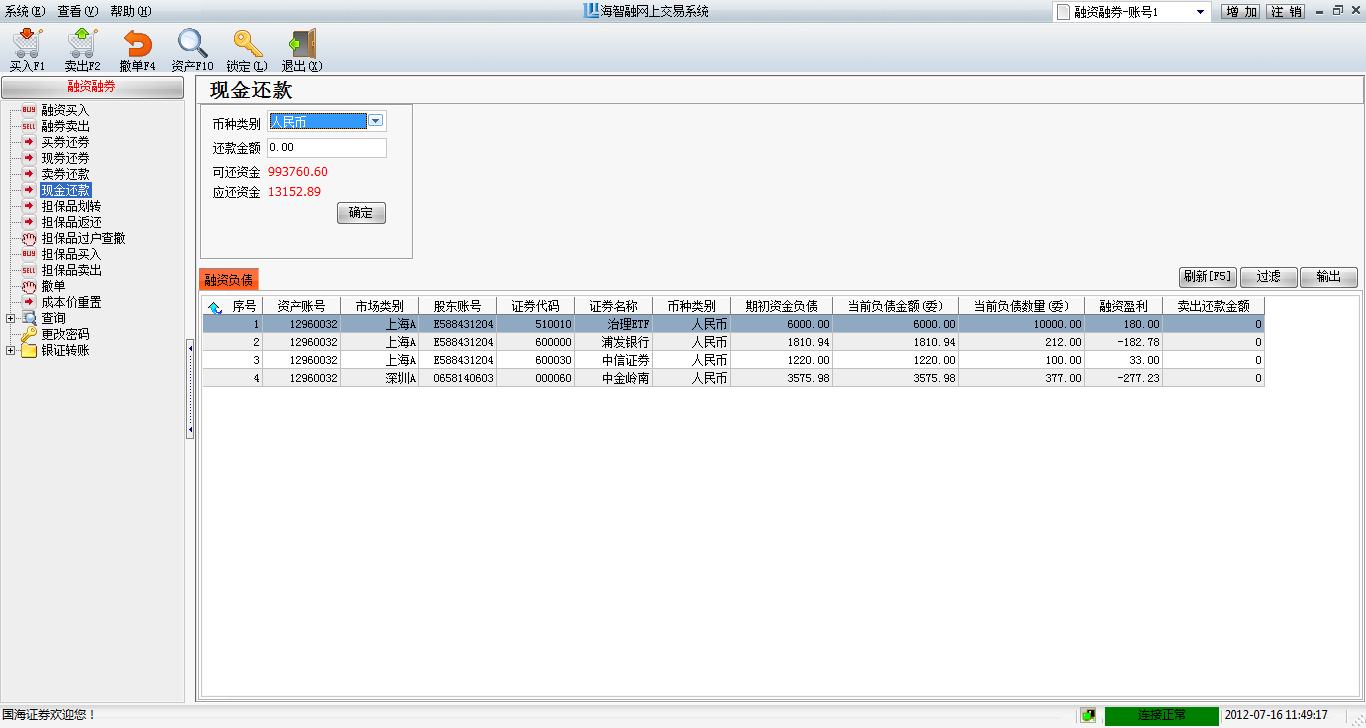Open 担保品划转 in the sidebar
This screenshot has width=1366, height=728.
(71, 206)
